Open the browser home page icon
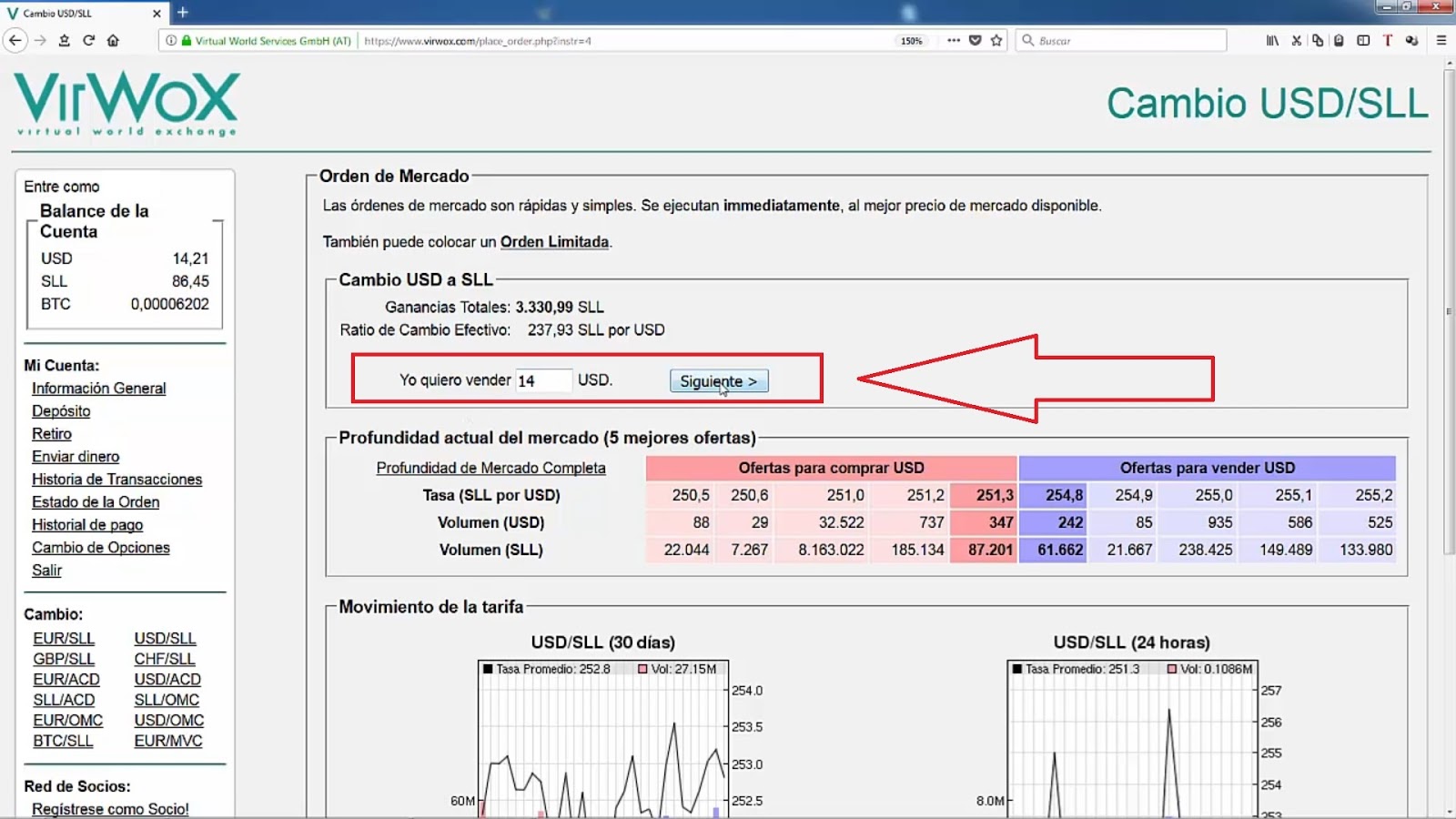The image size is (1456, 819). tap(113, 40)
